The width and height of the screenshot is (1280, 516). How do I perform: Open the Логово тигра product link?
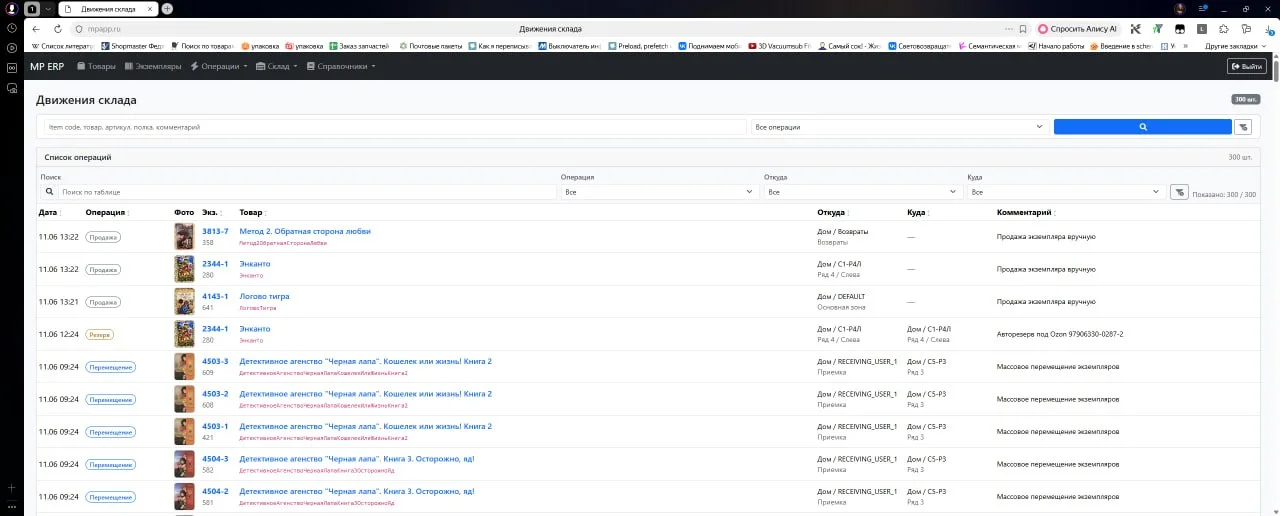[x=263, y=296]
